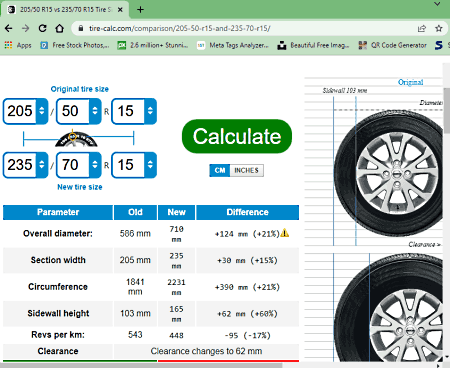
Task: Select the +62 mm (+60%) difference
Action: click(x=247, y=314)
